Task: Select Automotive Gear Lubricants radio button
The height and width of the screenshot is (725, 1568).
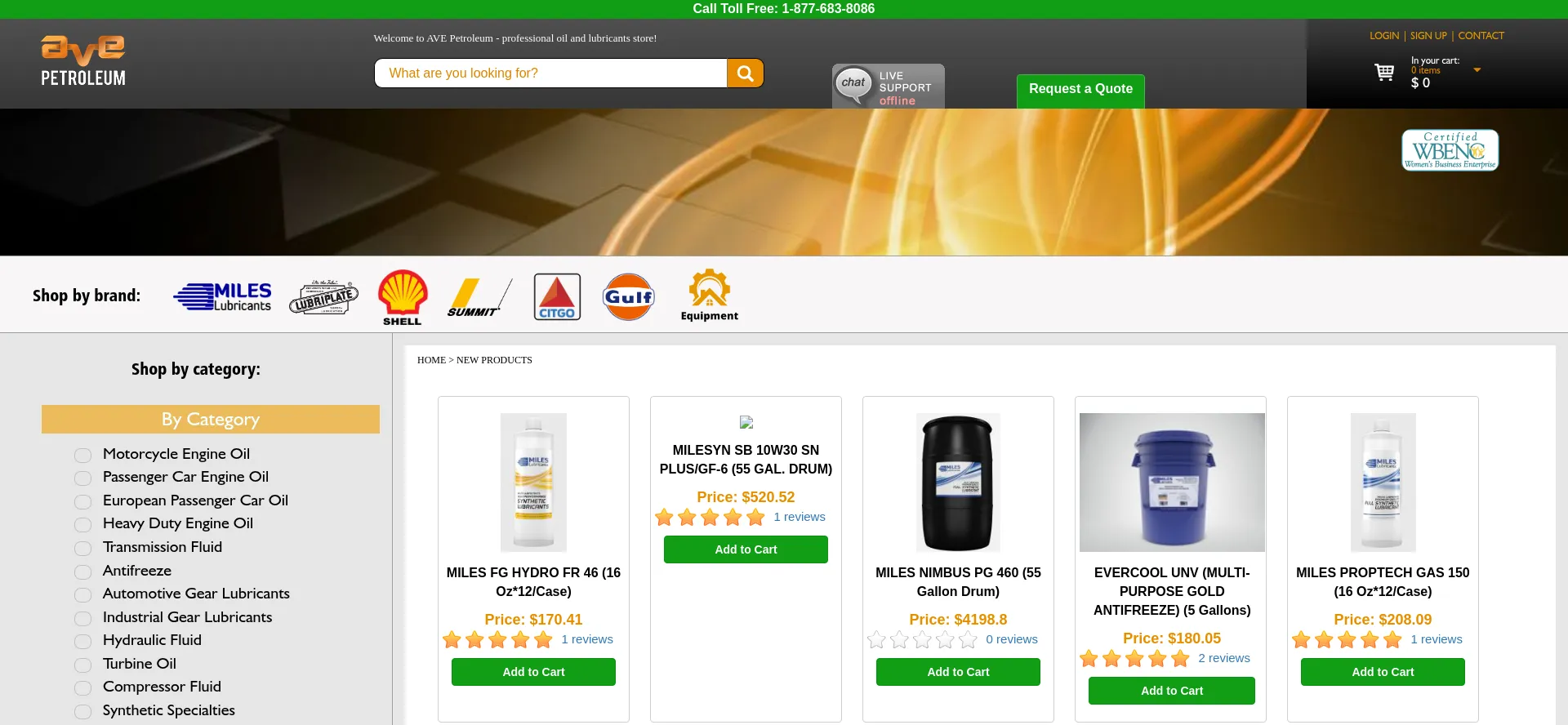Action: point(82,595)
